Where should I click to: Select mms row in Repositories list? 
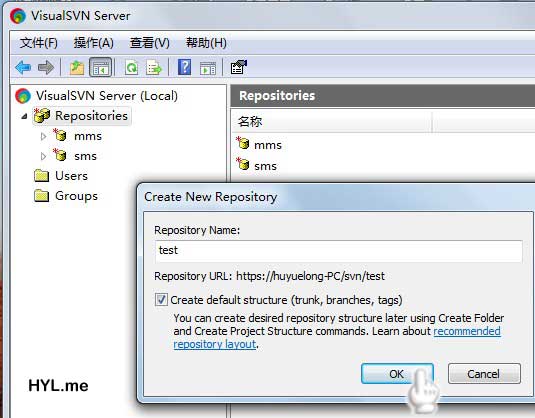tap(268, 145)
